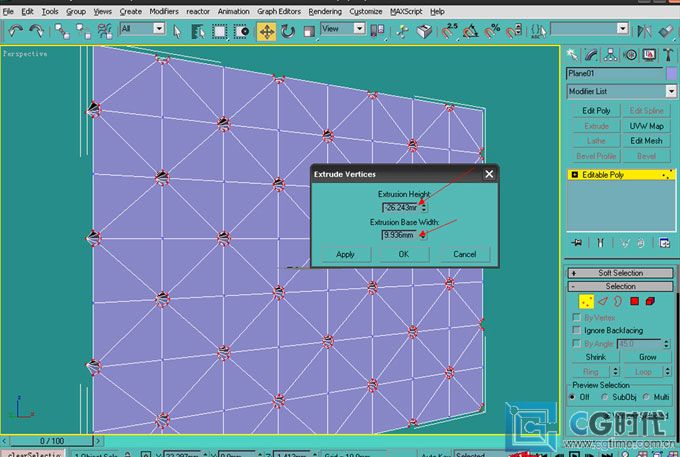Toggle the 2.5D Snaps magnet

click(449, 31)
